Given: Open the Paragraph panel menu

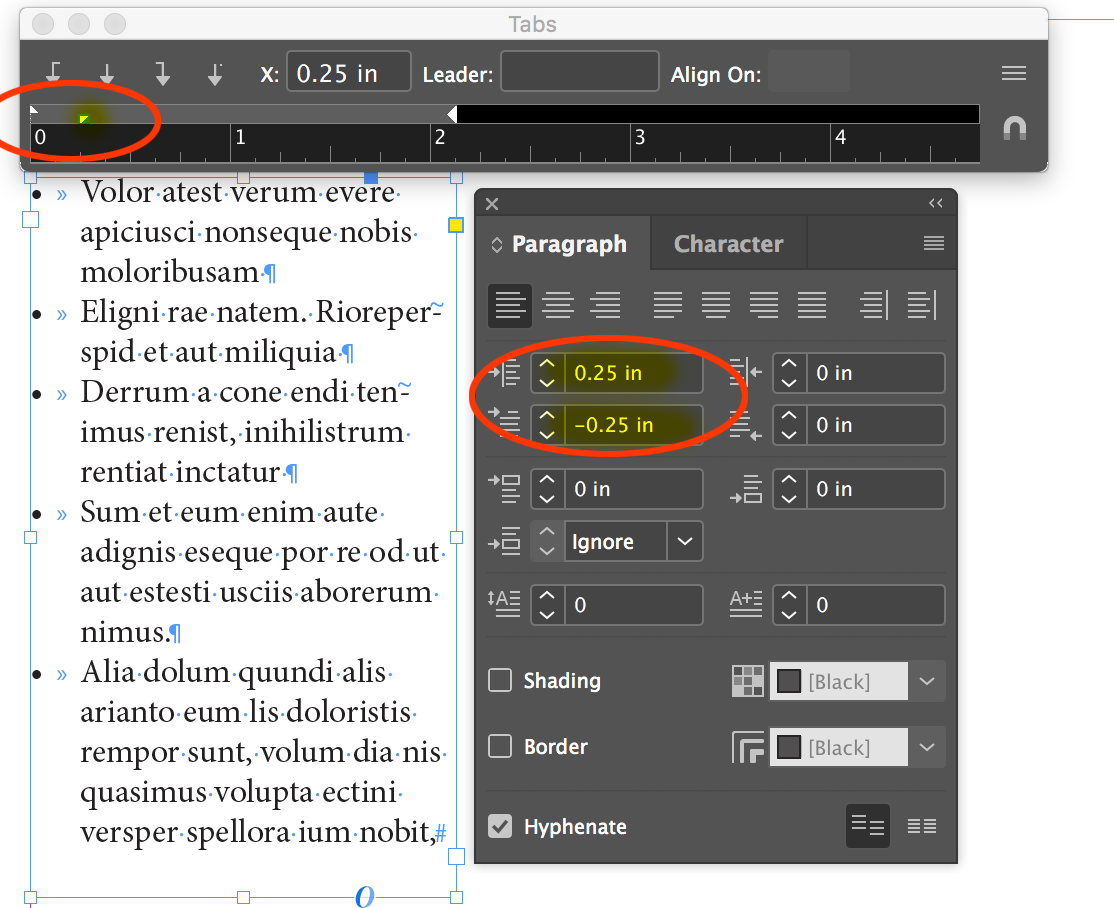Looking at the screenshot, I should click(934, 243).
